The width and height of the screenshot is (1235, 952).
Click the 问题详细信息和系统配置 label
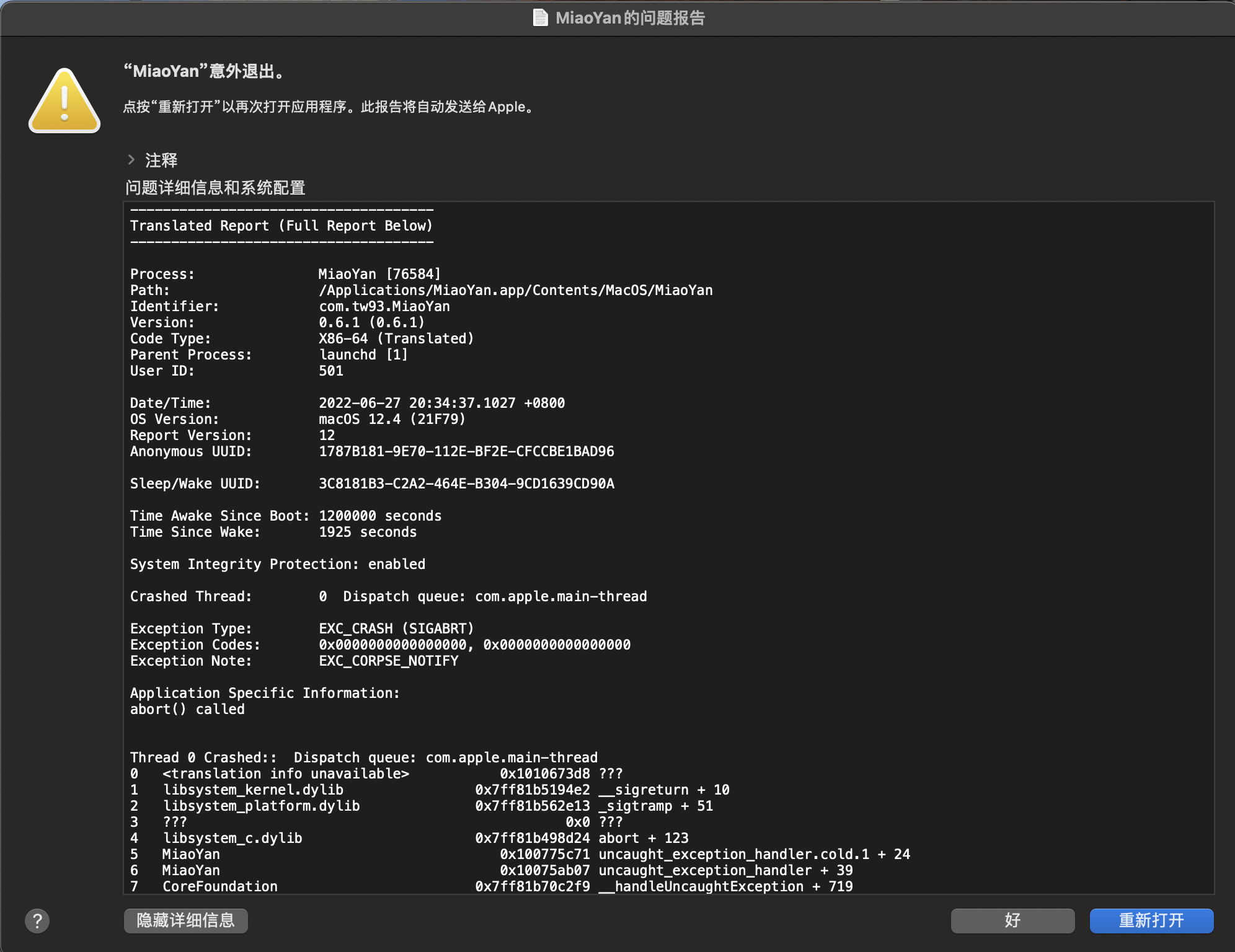coord(215,187)
